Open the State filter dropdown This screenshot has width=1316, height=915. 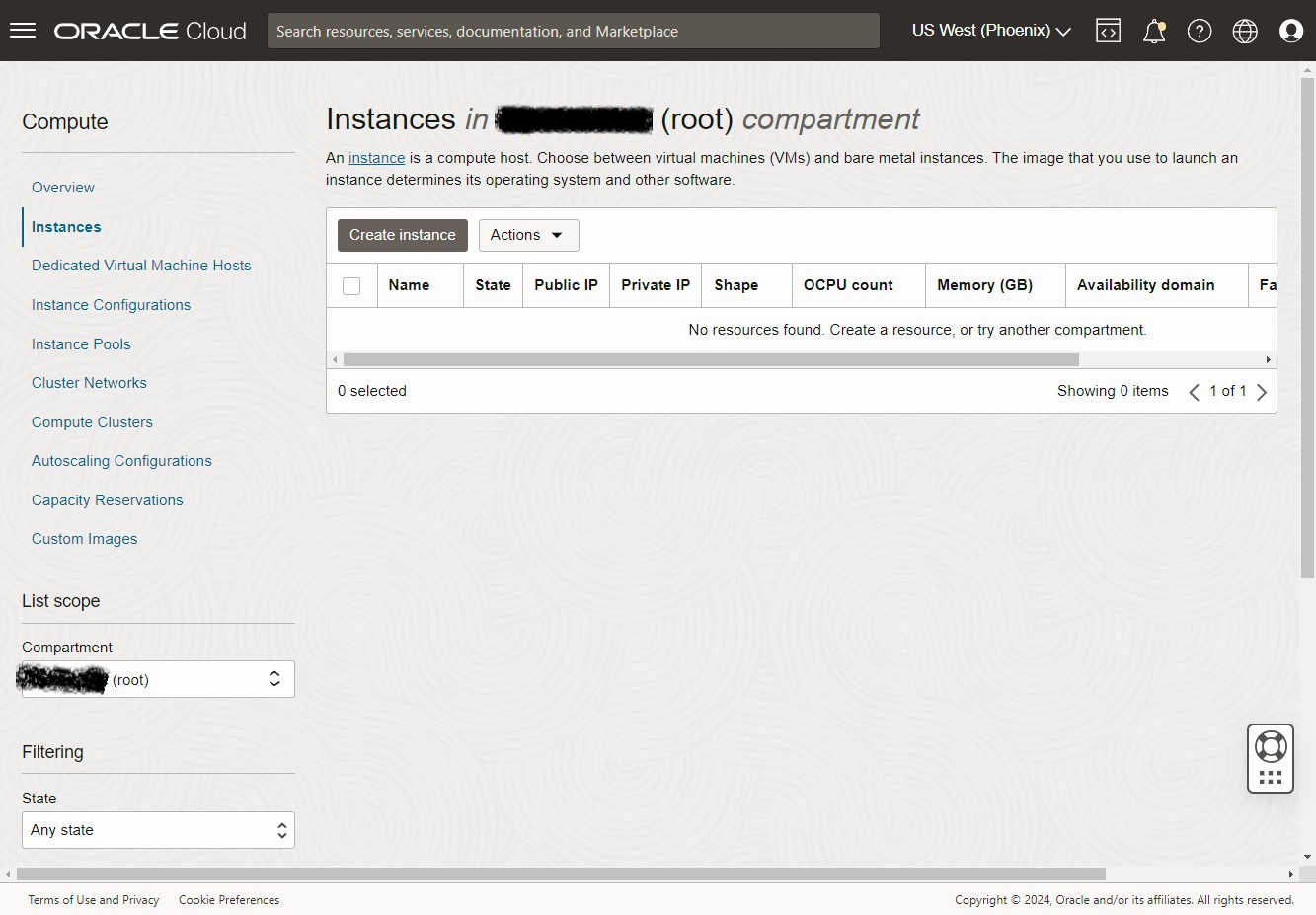158,830
